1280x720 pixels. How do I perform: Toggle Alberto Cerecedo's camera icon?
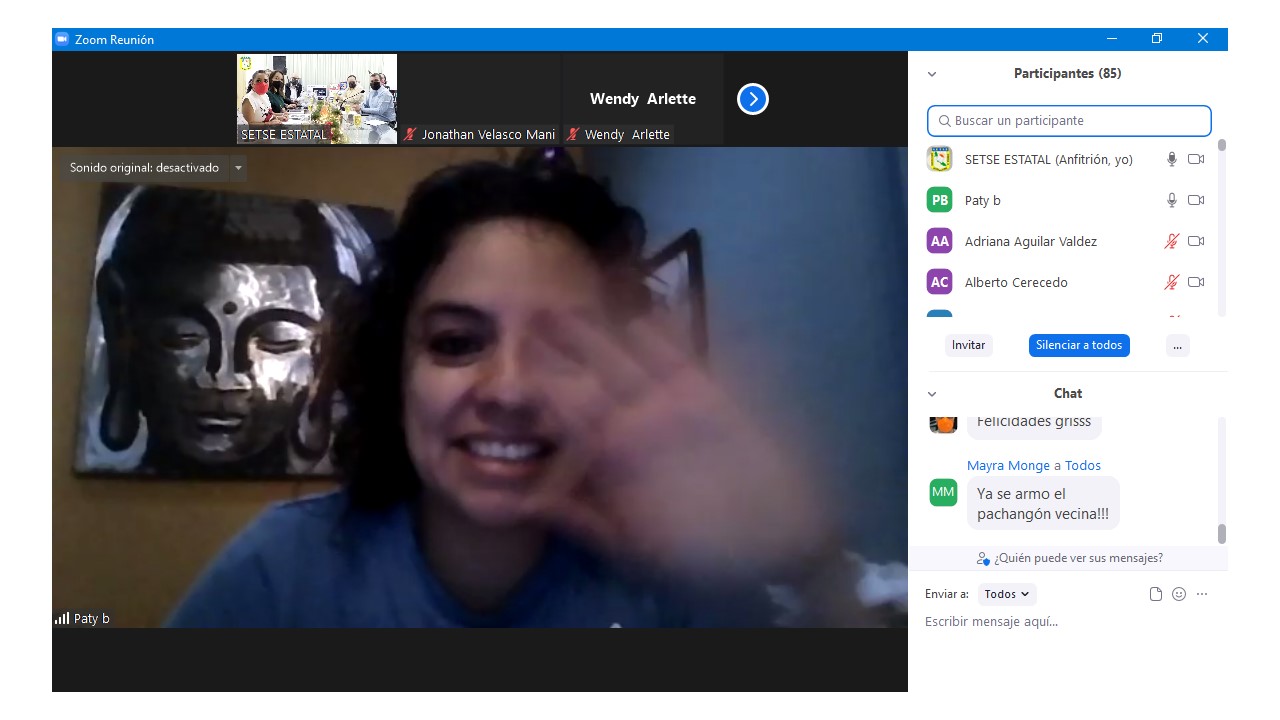[1196, 282]
